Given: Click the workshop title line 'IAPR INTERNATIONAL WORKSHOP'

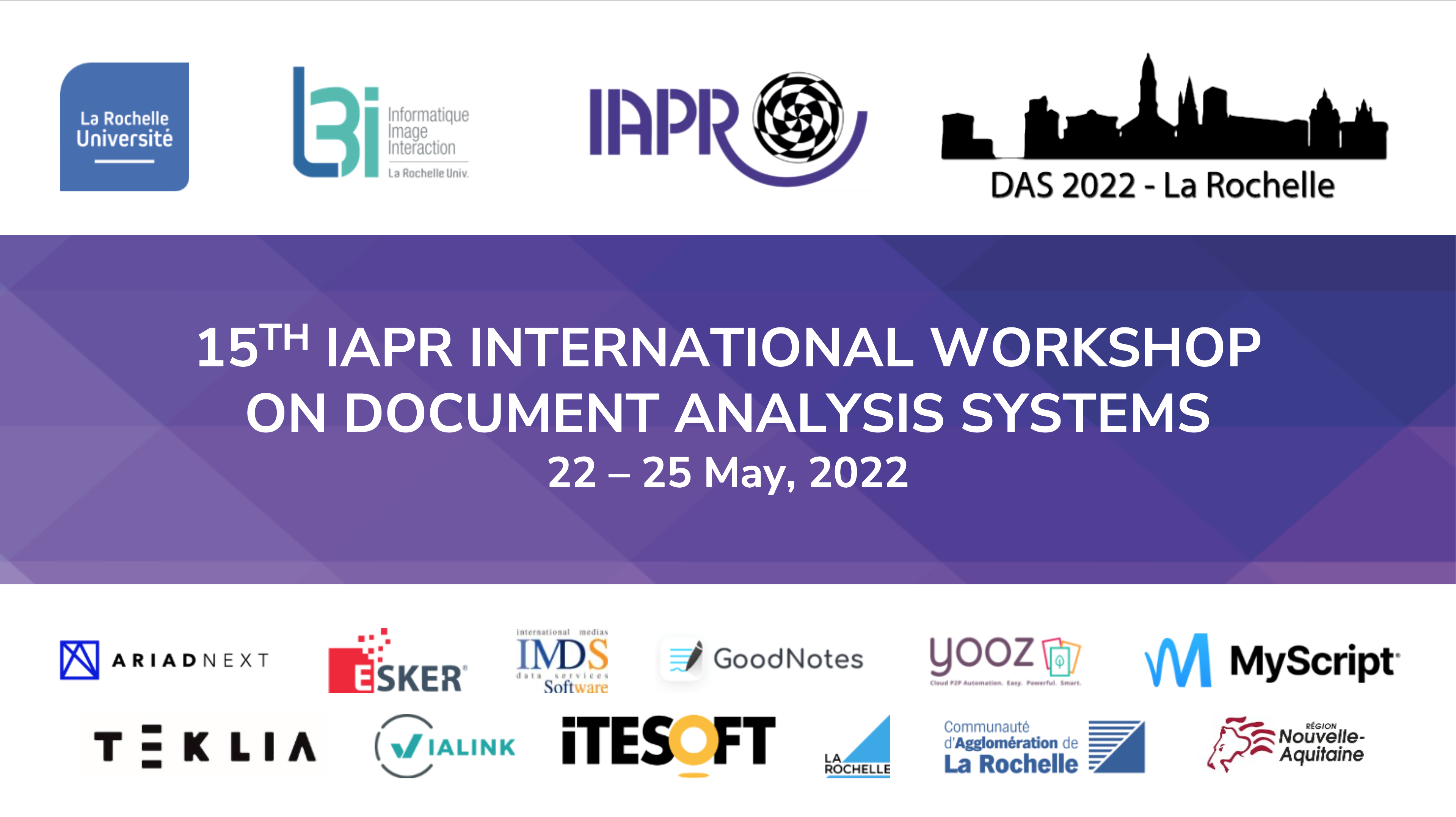Looking at the screenshot, I should (794, 347).
